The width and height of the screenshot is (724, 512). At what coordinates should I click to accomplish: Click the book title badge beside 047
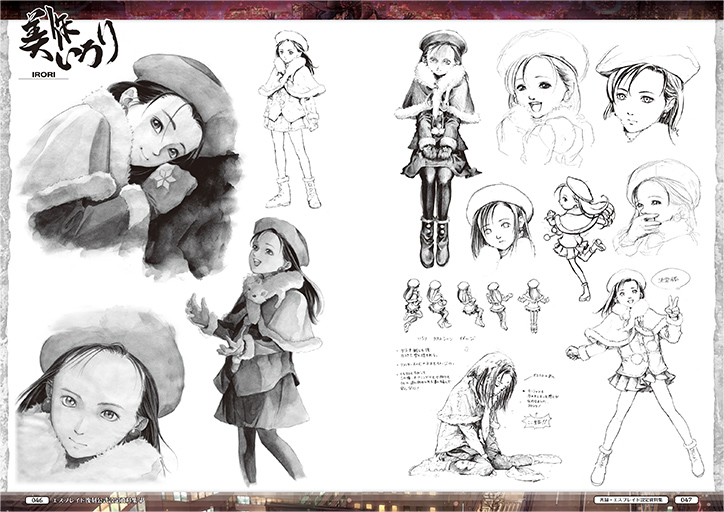(632, 500)
